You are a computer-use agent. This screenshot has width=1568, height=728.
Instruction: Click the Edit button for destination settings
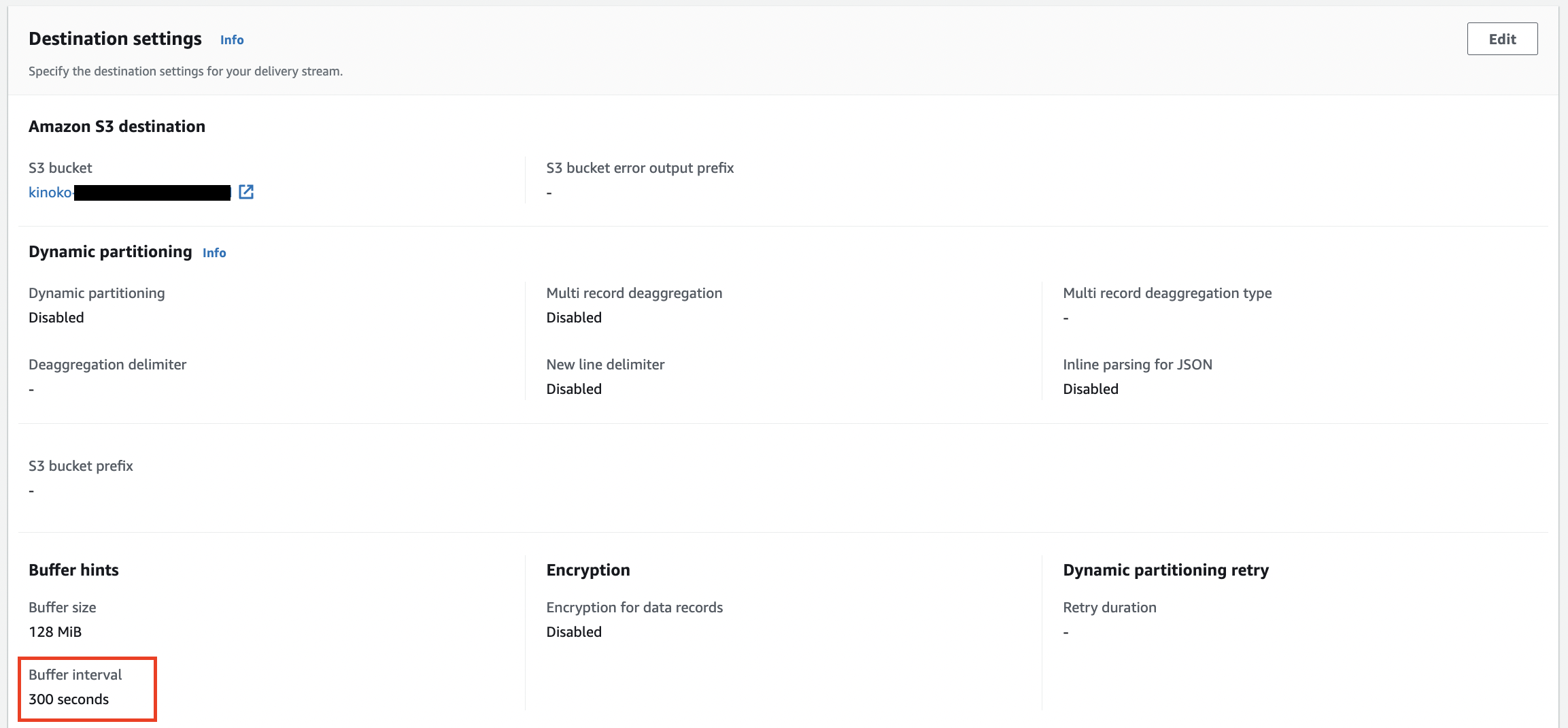[1501, 39]
